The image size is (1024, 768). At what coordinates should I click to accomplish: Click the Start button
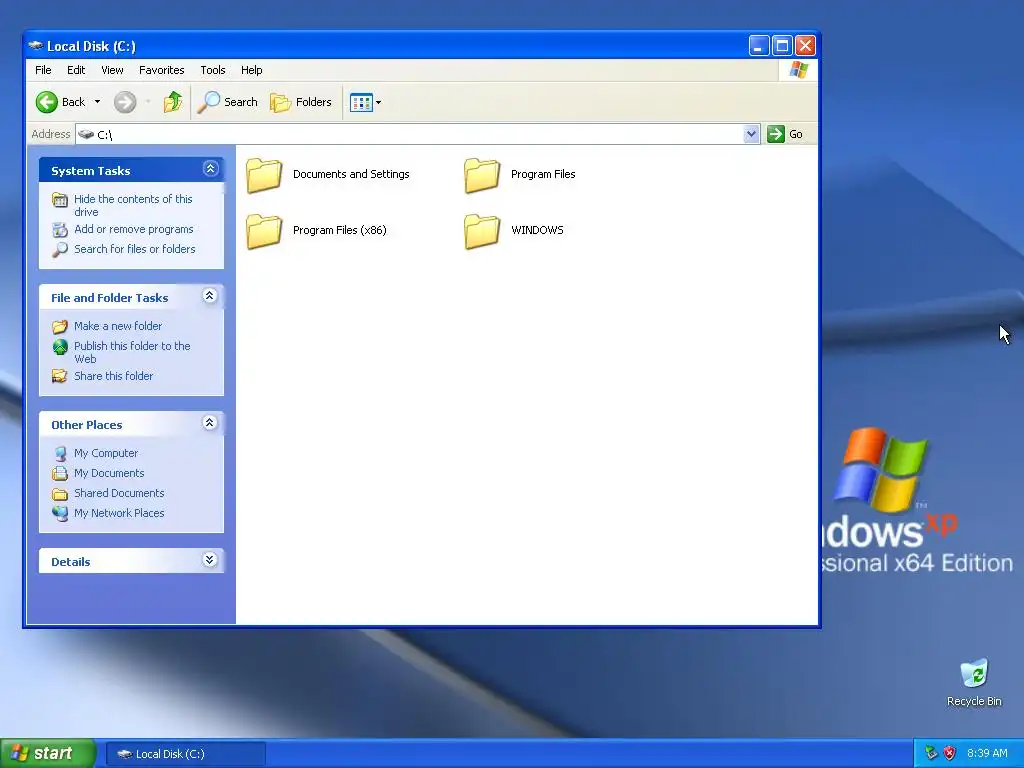pos(47,754)
